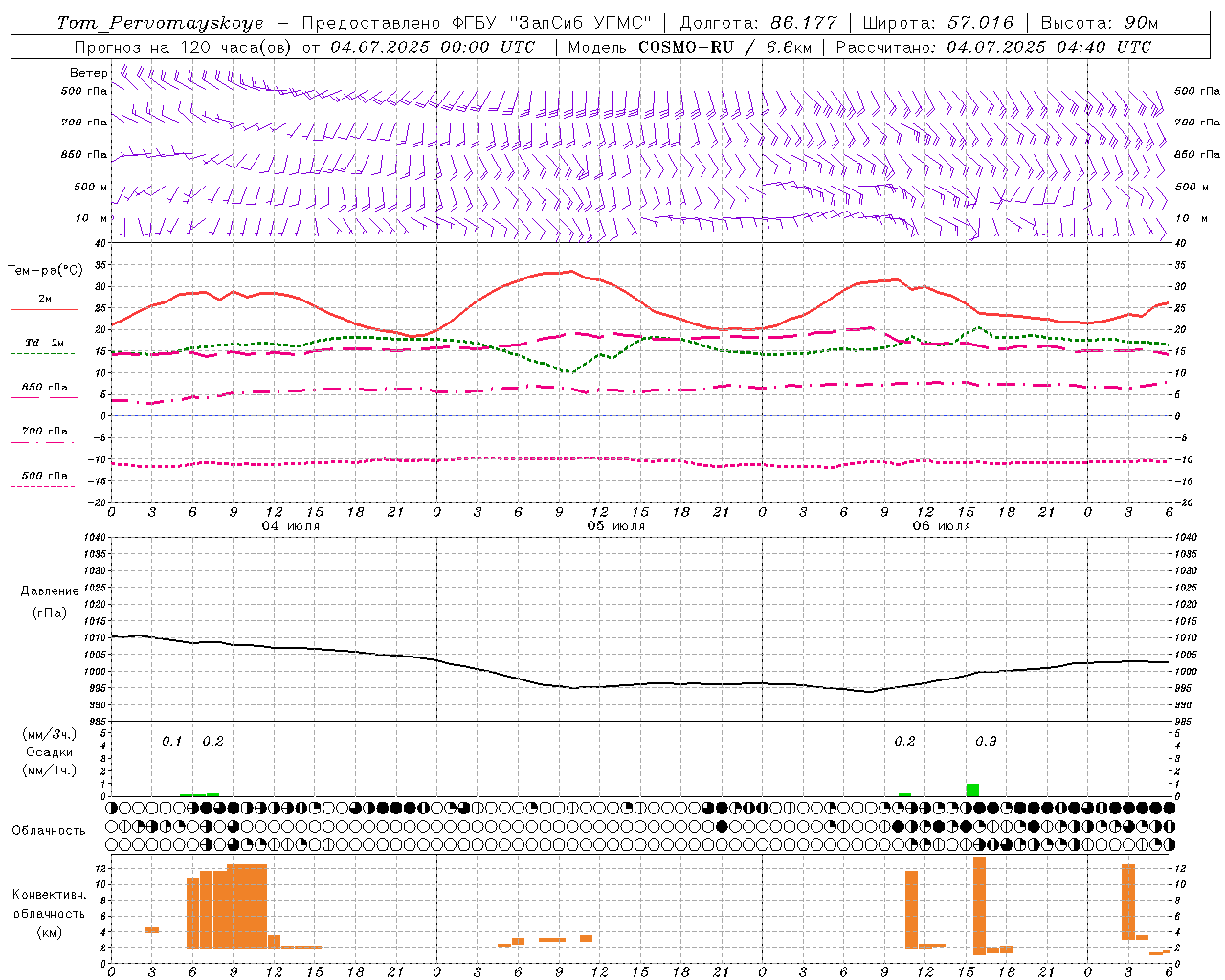Click the Облачность cloud cover label
This screenshot has height=980, width=1225.
coord(48,830)
